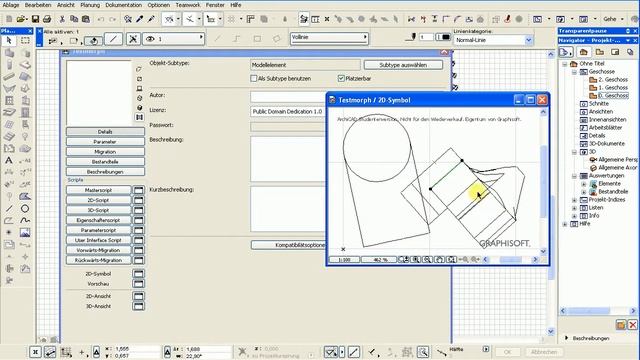Click the Open file toolbar icon
640x360 pixels.
pyautogui.click(x=22, y=19)
